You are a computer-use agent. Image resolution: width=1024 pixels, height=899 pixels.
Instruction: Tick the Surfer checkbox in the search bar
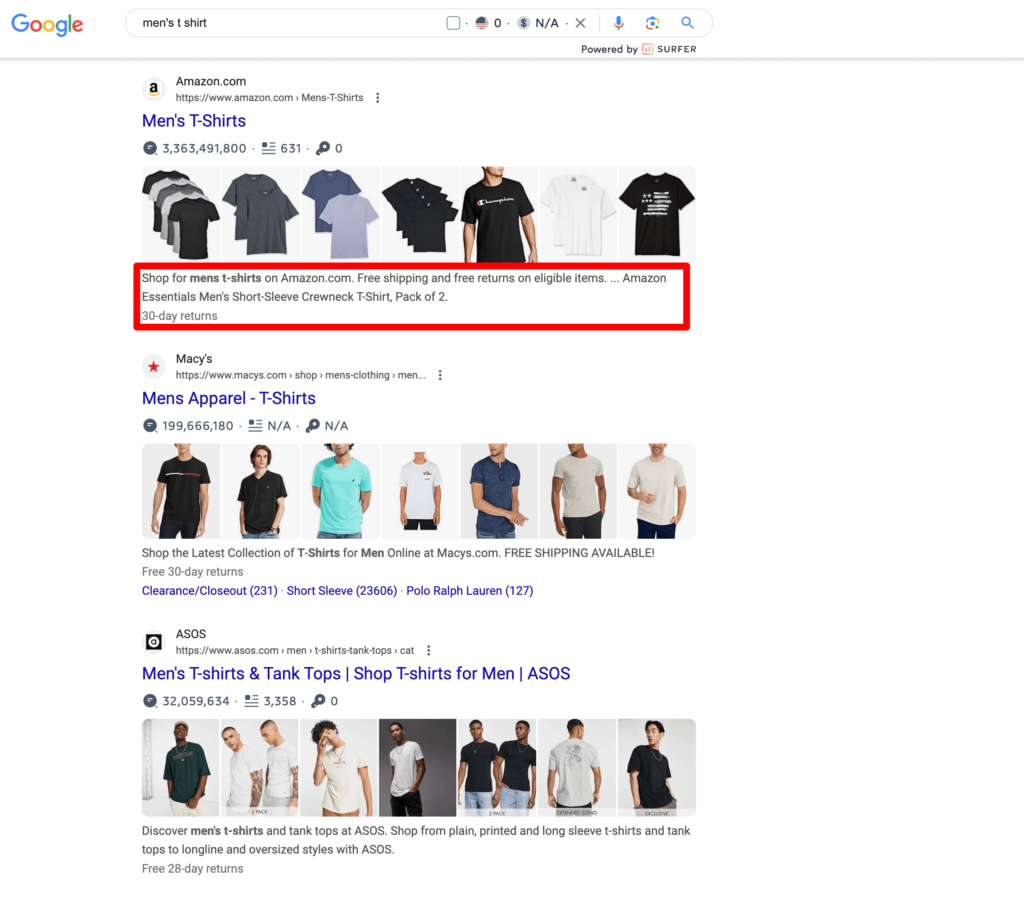click(453, 23)
